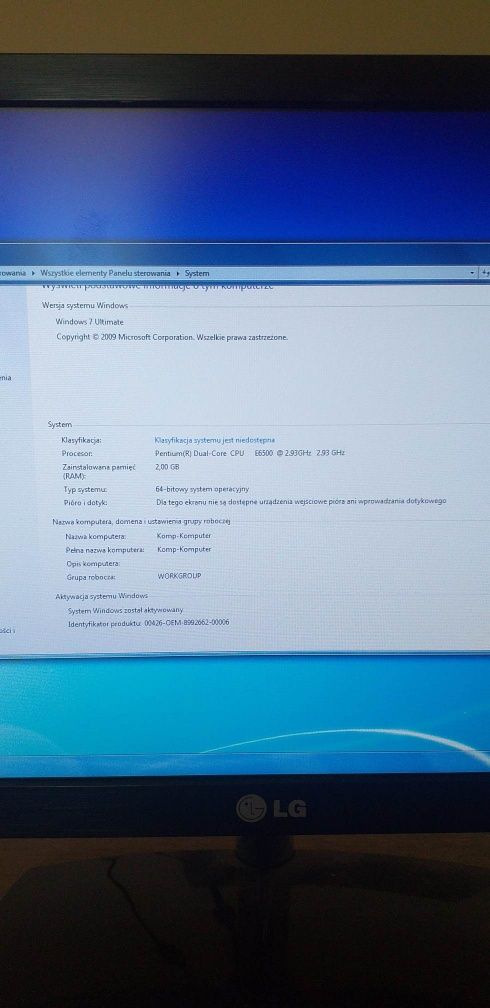490x1008 pixels.
Task: Select the WORKGROUP value
Action: point(179,576)
